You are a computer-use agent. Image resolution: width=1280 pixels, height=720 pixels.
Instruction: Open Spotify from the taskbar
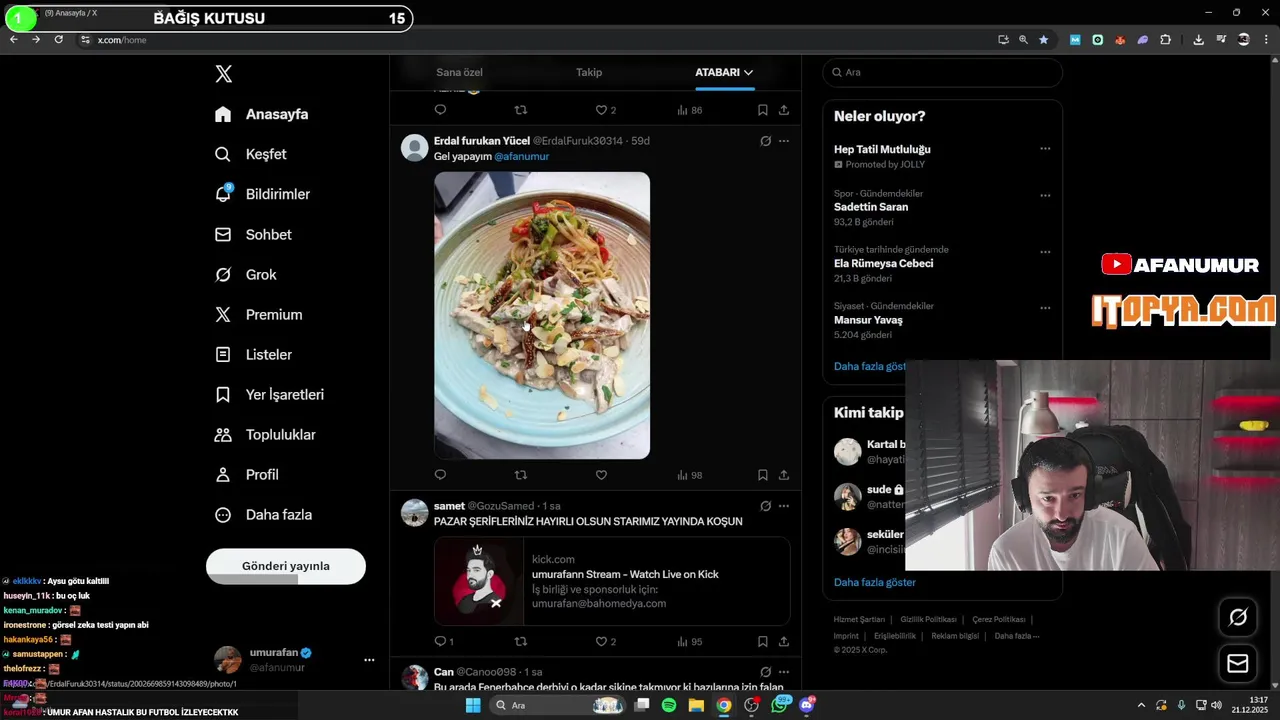point(669,705)
